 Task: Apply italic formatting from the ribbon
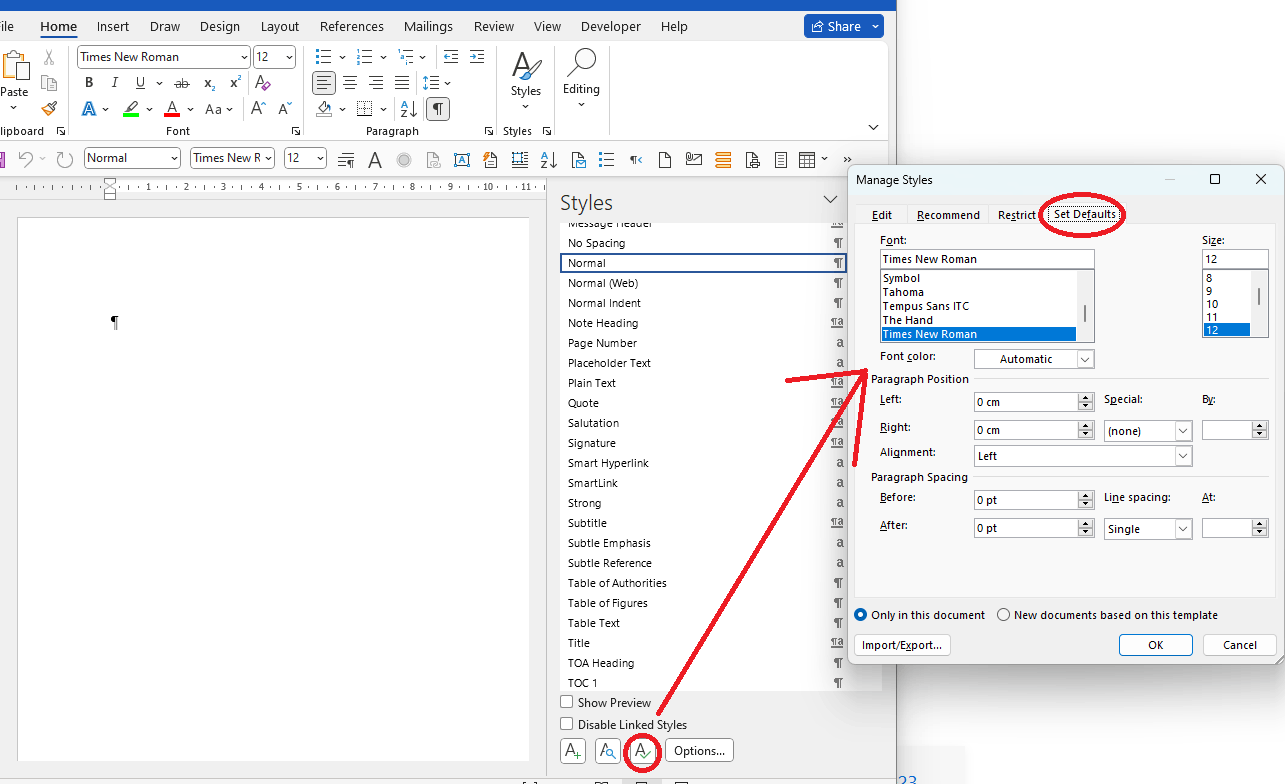[x=114, y=83]
